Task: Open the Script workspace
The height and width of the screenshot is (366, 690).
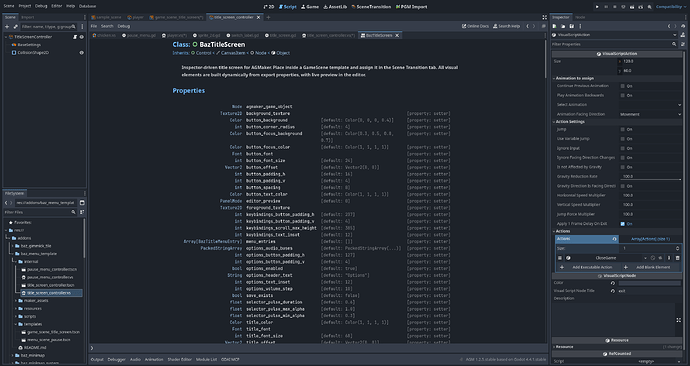Action: (288, 7)
